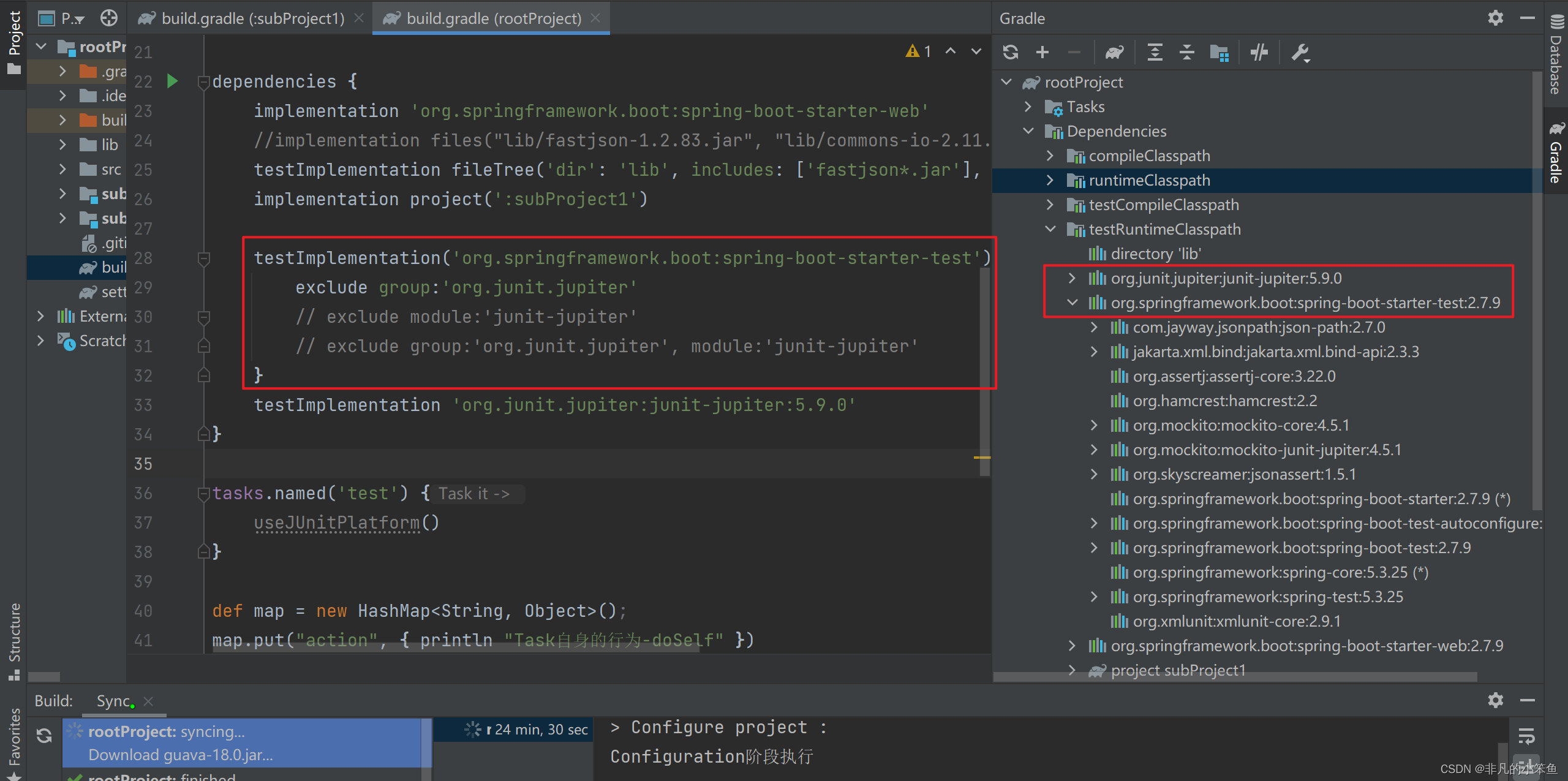Open Gradle build tool settings wrench
Screen dimensions: 1568x781
click(x=1300, y=53)
